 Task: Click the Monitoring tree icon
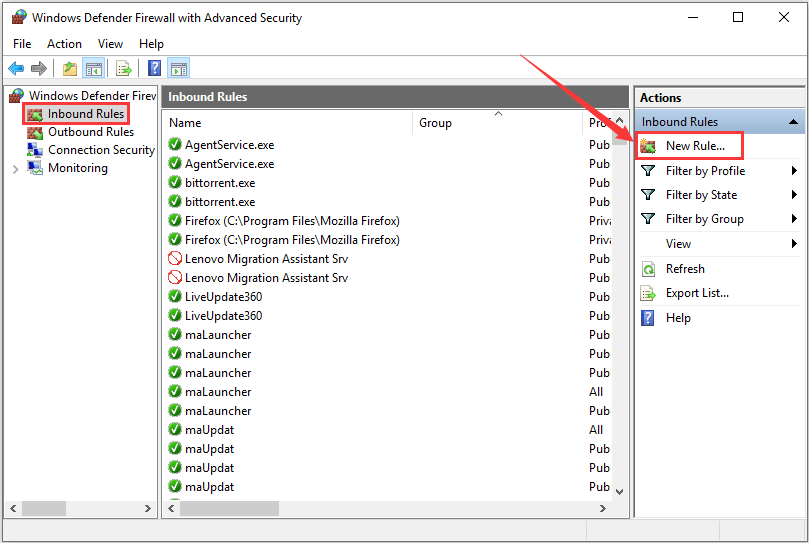point(35,168)
